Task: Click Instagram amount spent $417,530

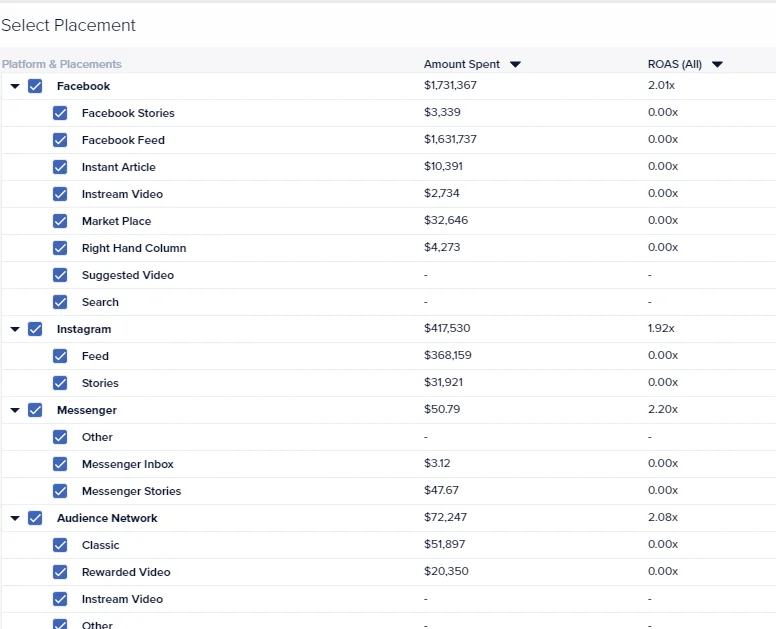Action: 447,328
